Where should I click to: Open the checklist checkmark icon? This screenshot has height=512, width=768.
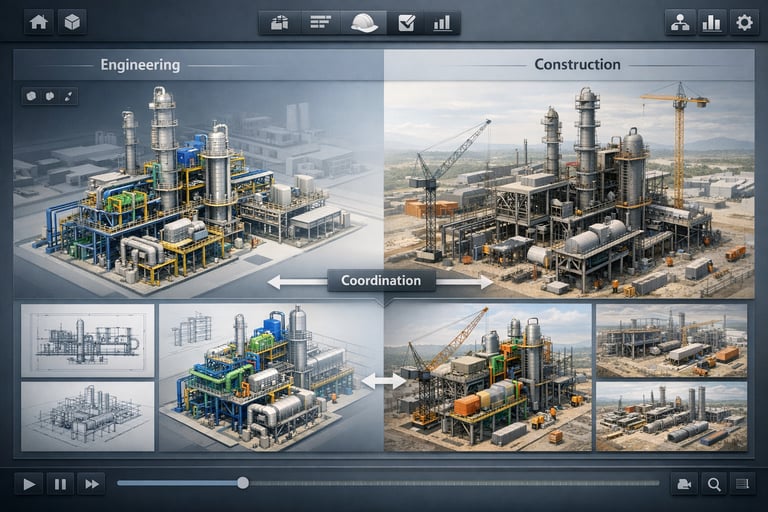click(407, 23)
